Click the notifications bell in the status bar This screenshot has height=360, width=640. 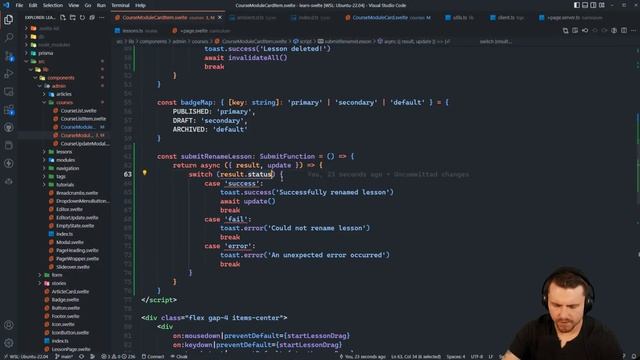click(634, 356)
